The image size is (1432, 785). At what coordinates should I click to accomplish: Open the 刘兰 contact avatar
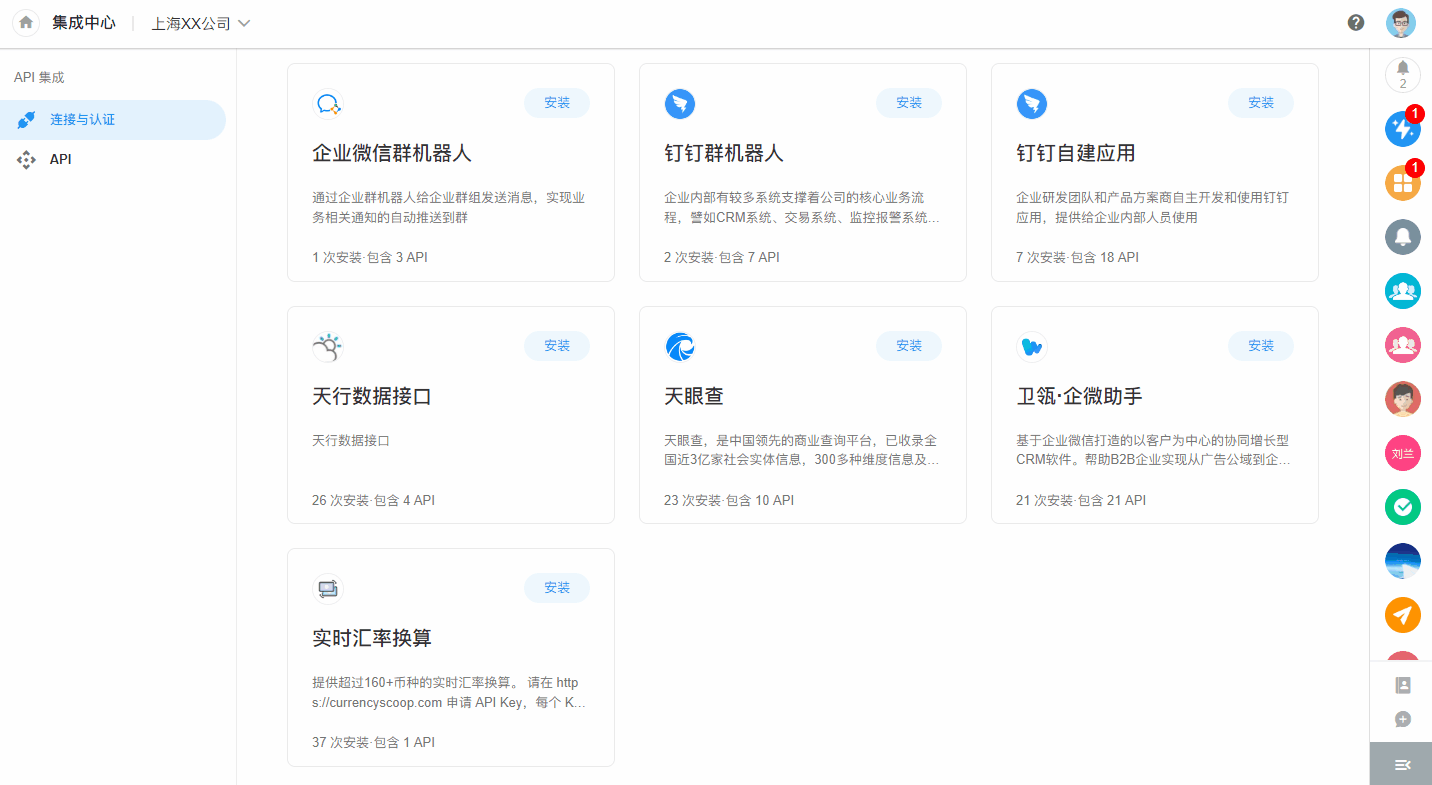coord(1403,453)
